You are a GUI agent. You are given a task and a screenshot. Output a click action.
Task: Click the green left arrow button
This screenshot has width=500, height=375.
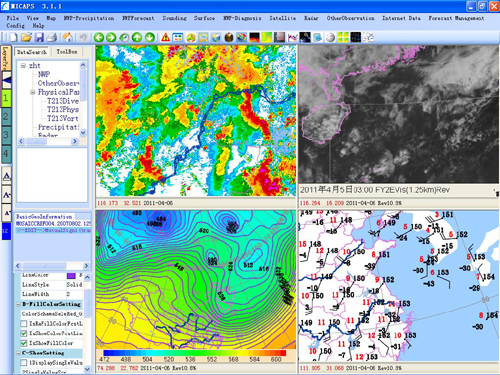tap(99, 37)
